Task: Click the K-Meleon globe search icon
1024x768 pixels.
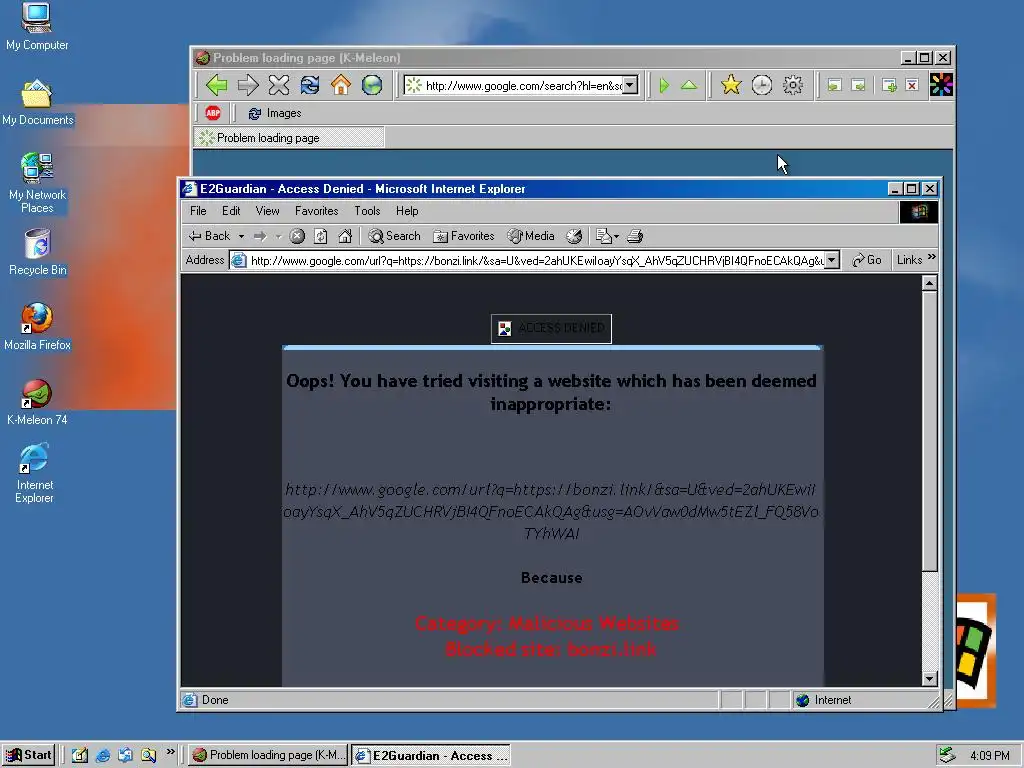Action: point(372,85)
